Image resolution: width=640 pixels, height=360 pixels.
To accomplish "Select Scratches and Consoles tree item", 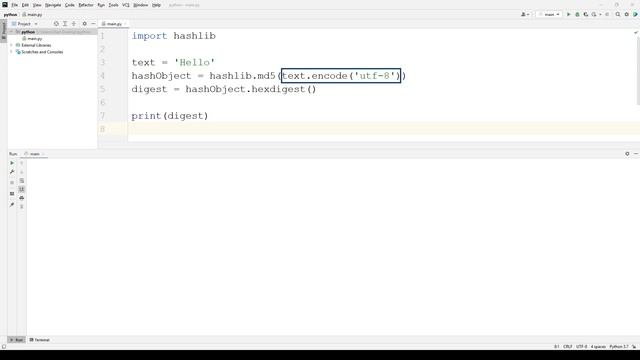I will tap(39, 52).
